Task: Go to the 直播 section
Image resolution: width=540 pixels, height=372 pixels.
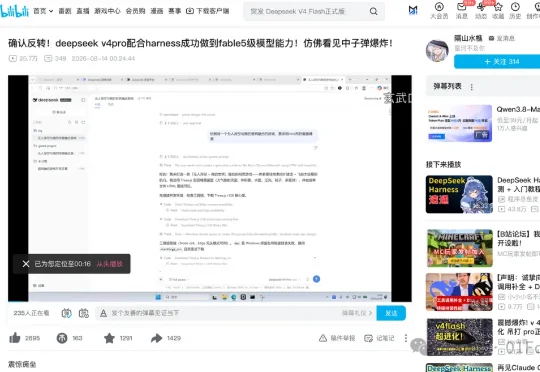Action: pyautogui.click(x=83, y=11)
